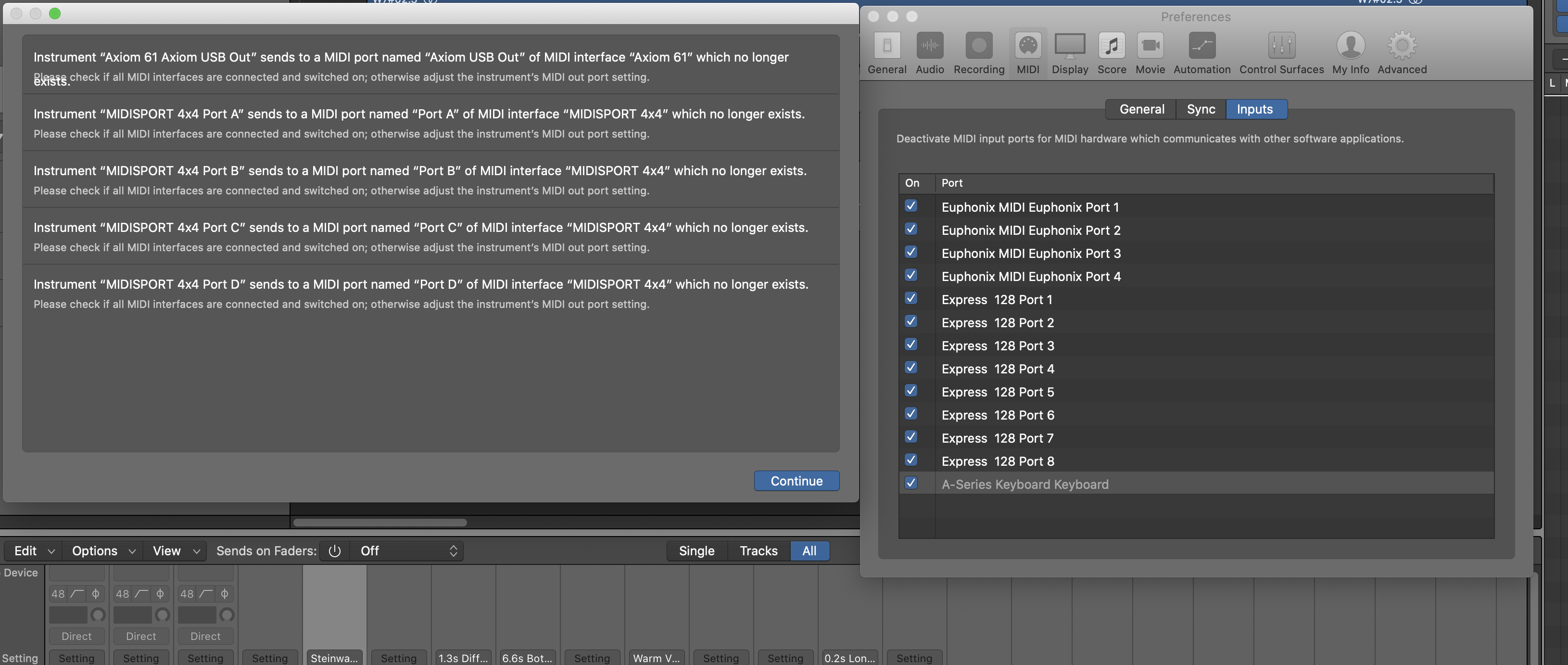Image resolution: width=1568 pixels, height=665 pixels.
Task: Disable Express 128 Port 5 input
Action: [910, 391]
